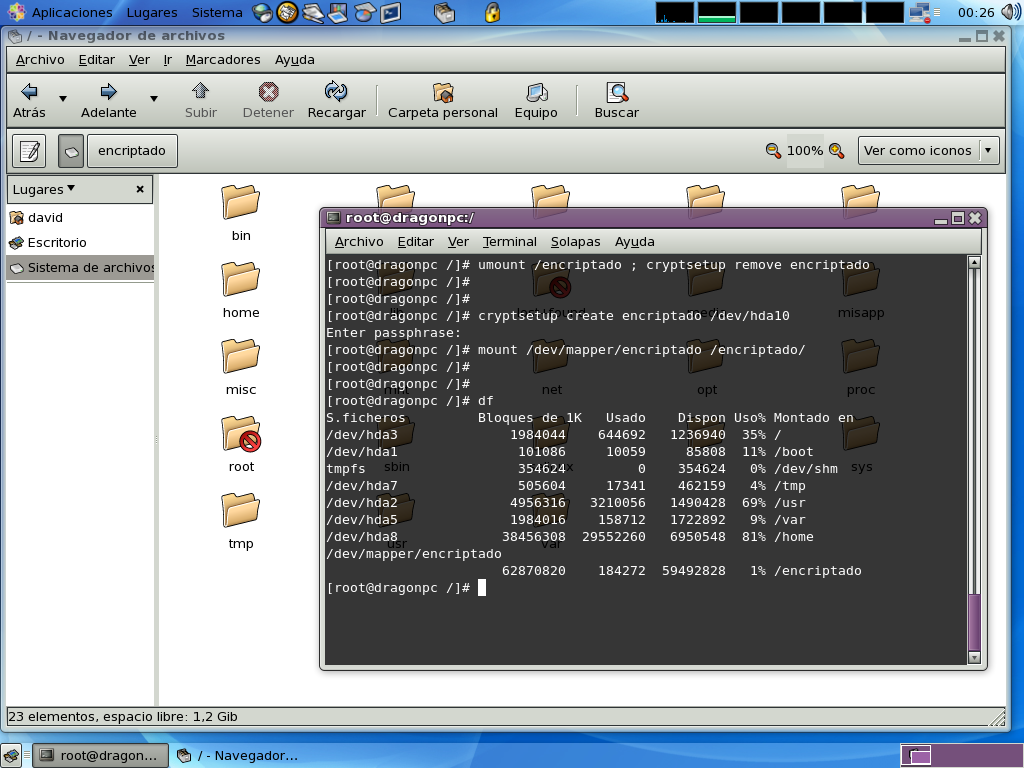Switch to root@dragon taskbar window button

click(98, 755)
